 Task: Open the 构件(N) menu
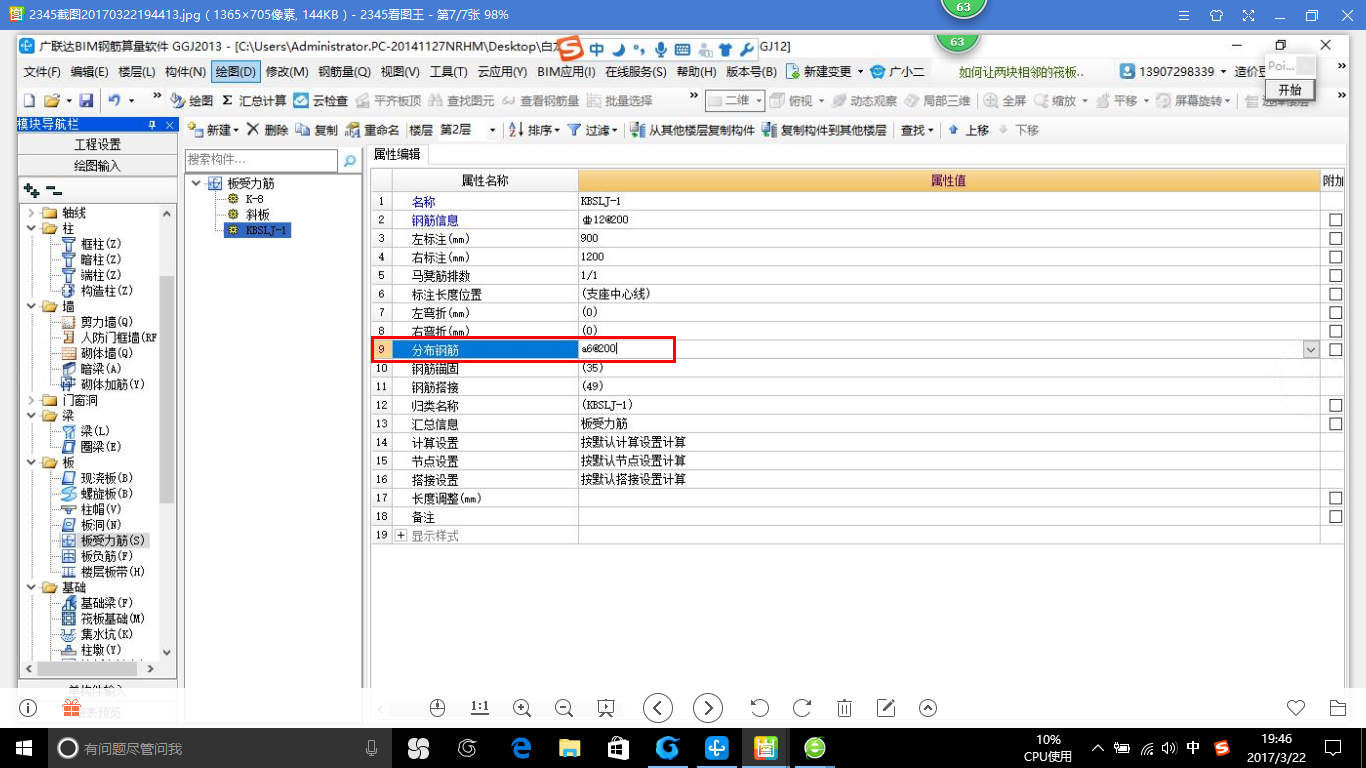click(x=185, y=72)
